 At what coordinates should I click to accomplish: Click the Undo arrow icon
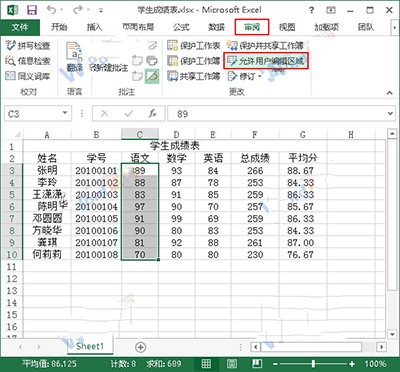tap(52, 10)
